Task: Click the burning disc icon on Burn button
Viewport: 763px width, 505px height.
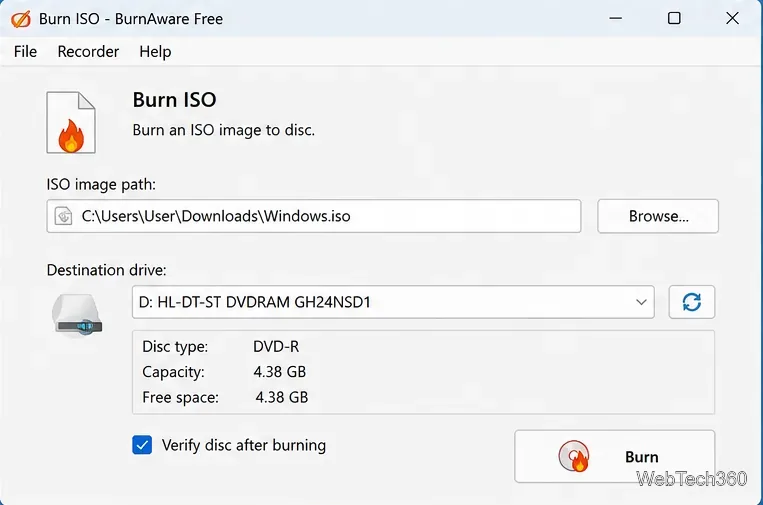Action: pyautogui.click(x=574, y=456)
